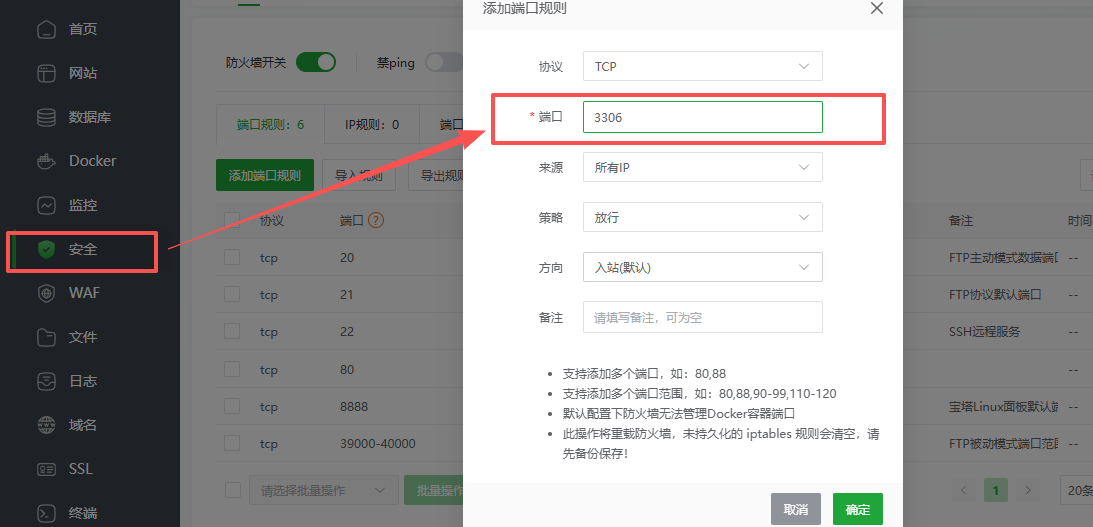Viewport: 1093px width, 527px height.
Task: Expand the 协议 TCP protocol dropdown
Action: click(702, 66)
